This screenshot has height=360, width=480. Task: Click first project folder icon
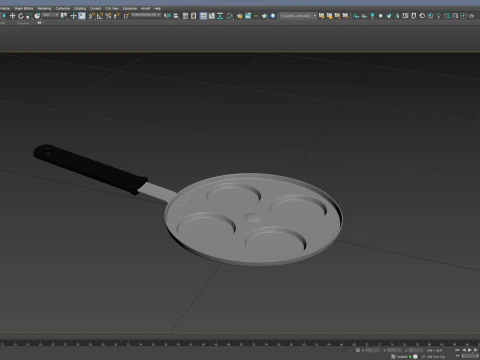(322, 16)
